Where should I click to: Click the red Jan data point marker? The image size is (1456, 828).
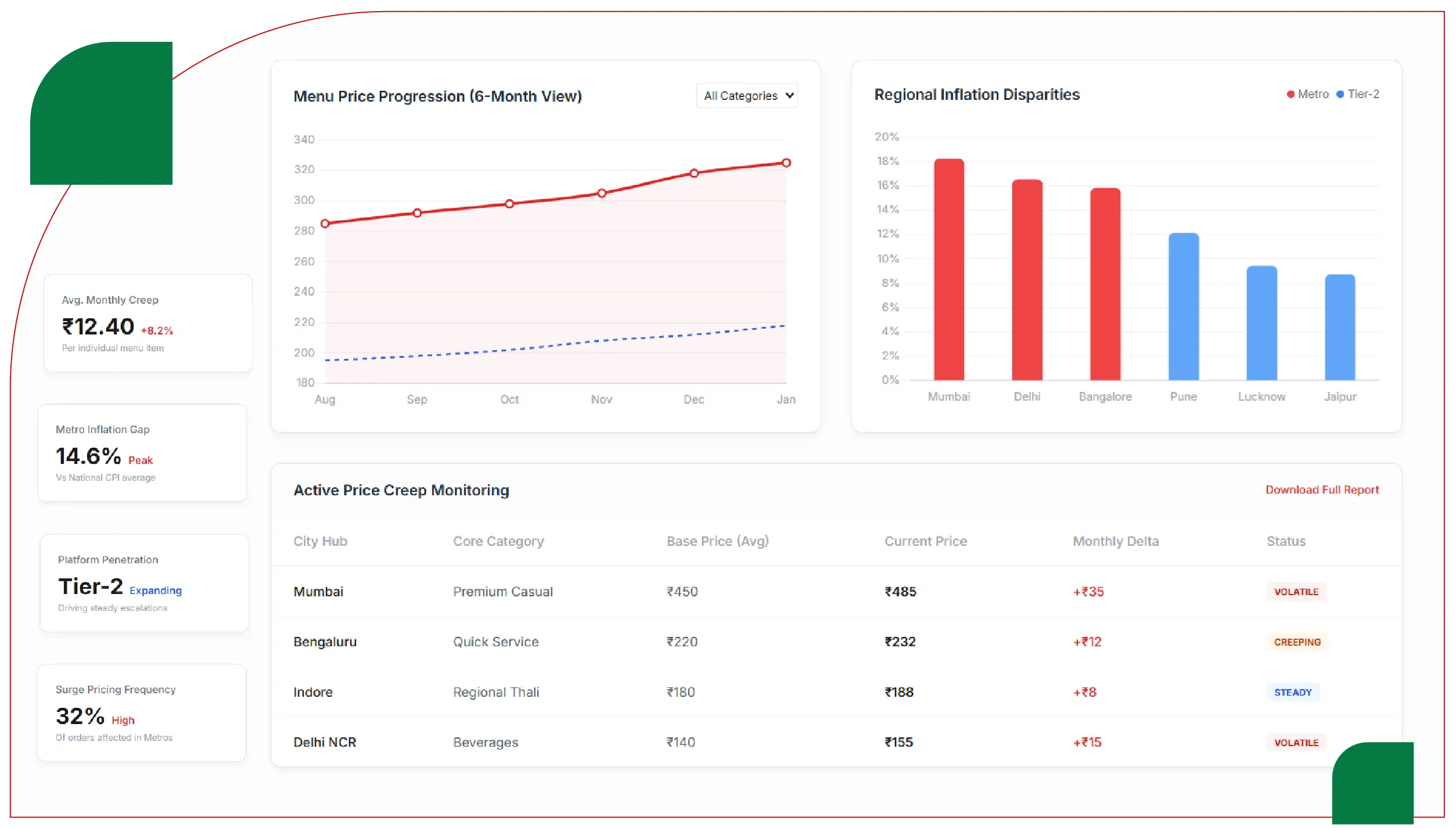(786, 163)
